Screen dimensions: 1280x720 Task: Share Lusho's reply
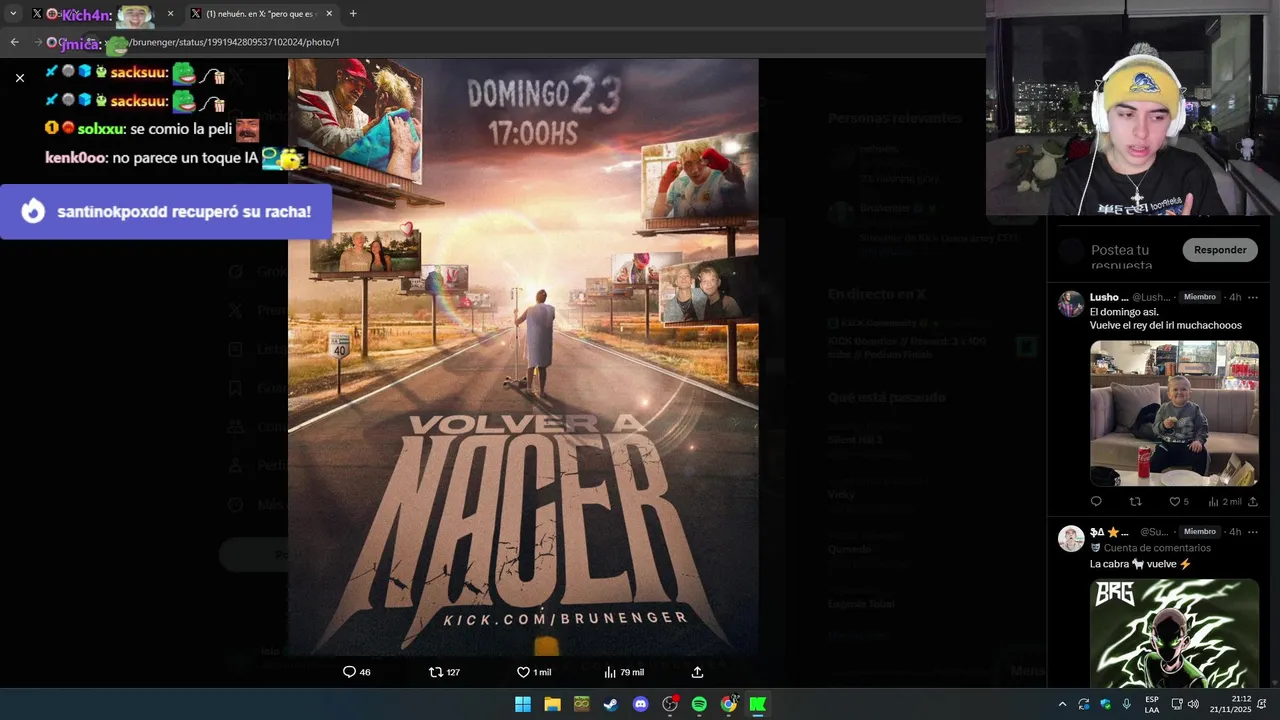[1252, 501]
